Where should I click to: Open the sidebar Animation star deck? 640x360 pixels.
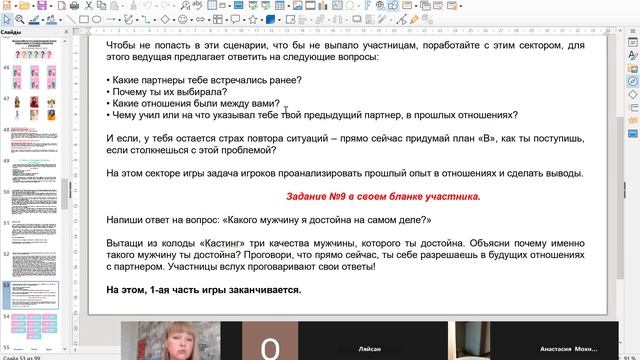click(633, 120)
